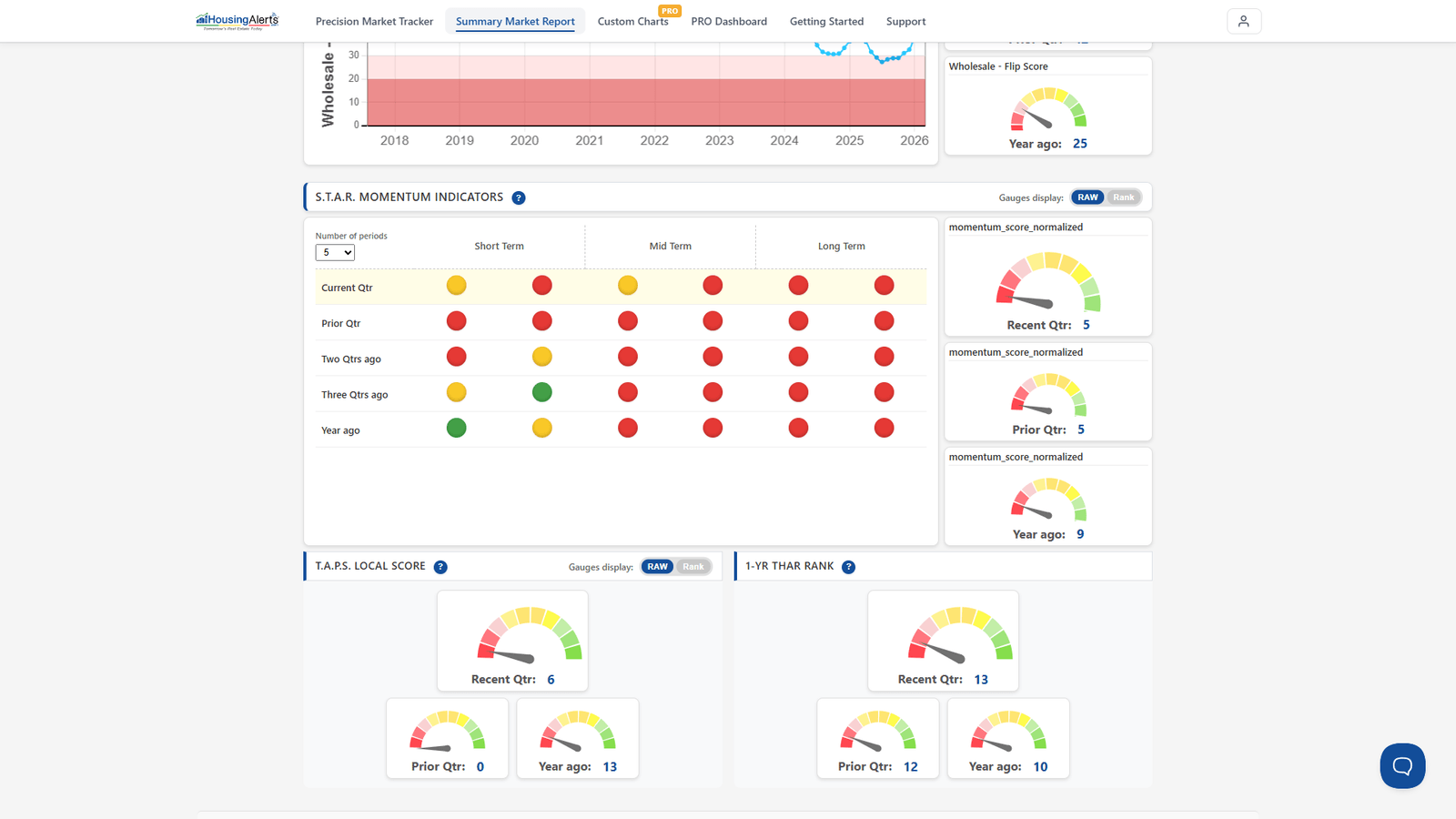Viewport: 1456px width, 819px height.
Task: Click the momentum score Year ago gauge showing 9
Action: click(x=1048, y=500)
